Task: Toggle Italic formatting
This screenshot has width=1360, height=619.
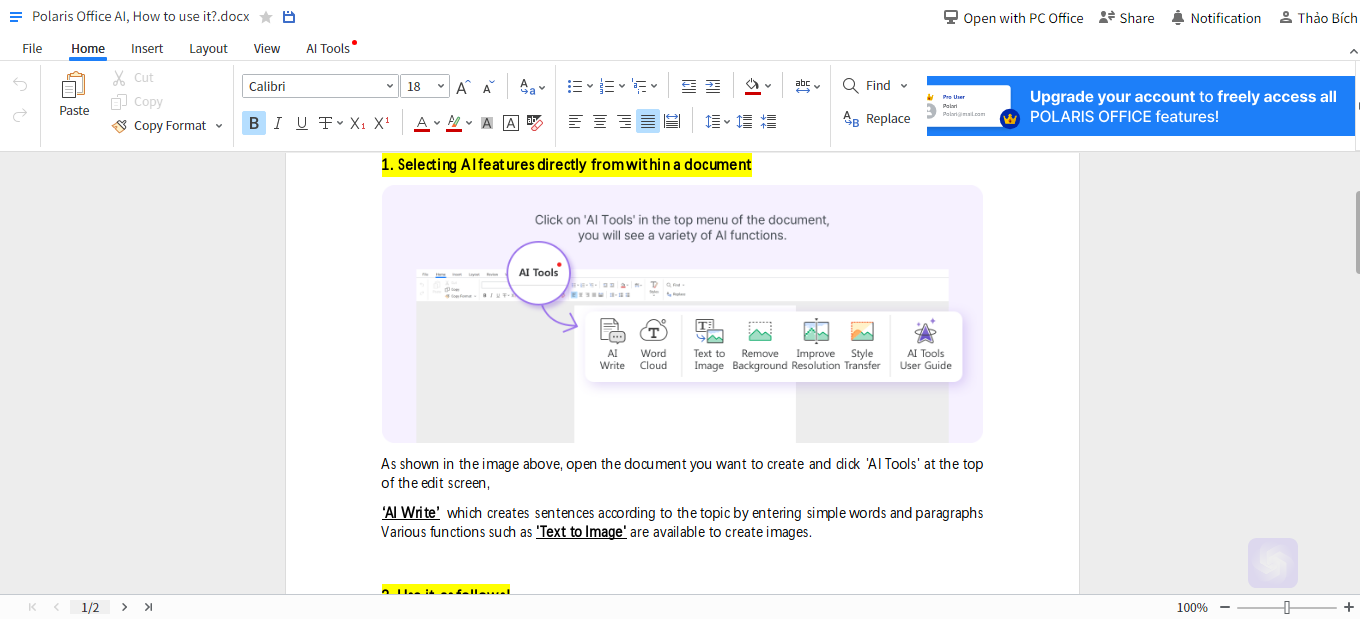Action: [277, 123]
